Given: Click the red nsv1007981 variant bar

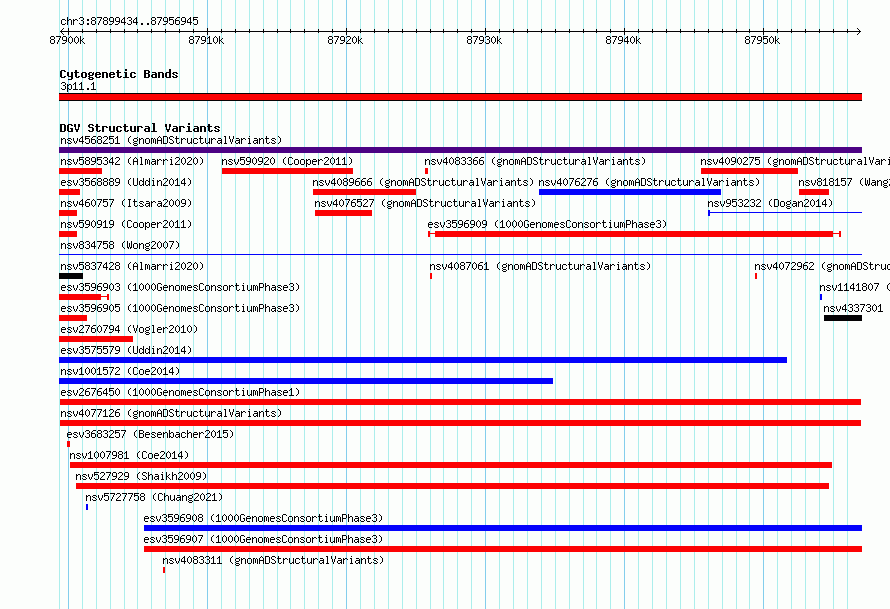Looking at the screenshot, I should [x=451, y=465].
